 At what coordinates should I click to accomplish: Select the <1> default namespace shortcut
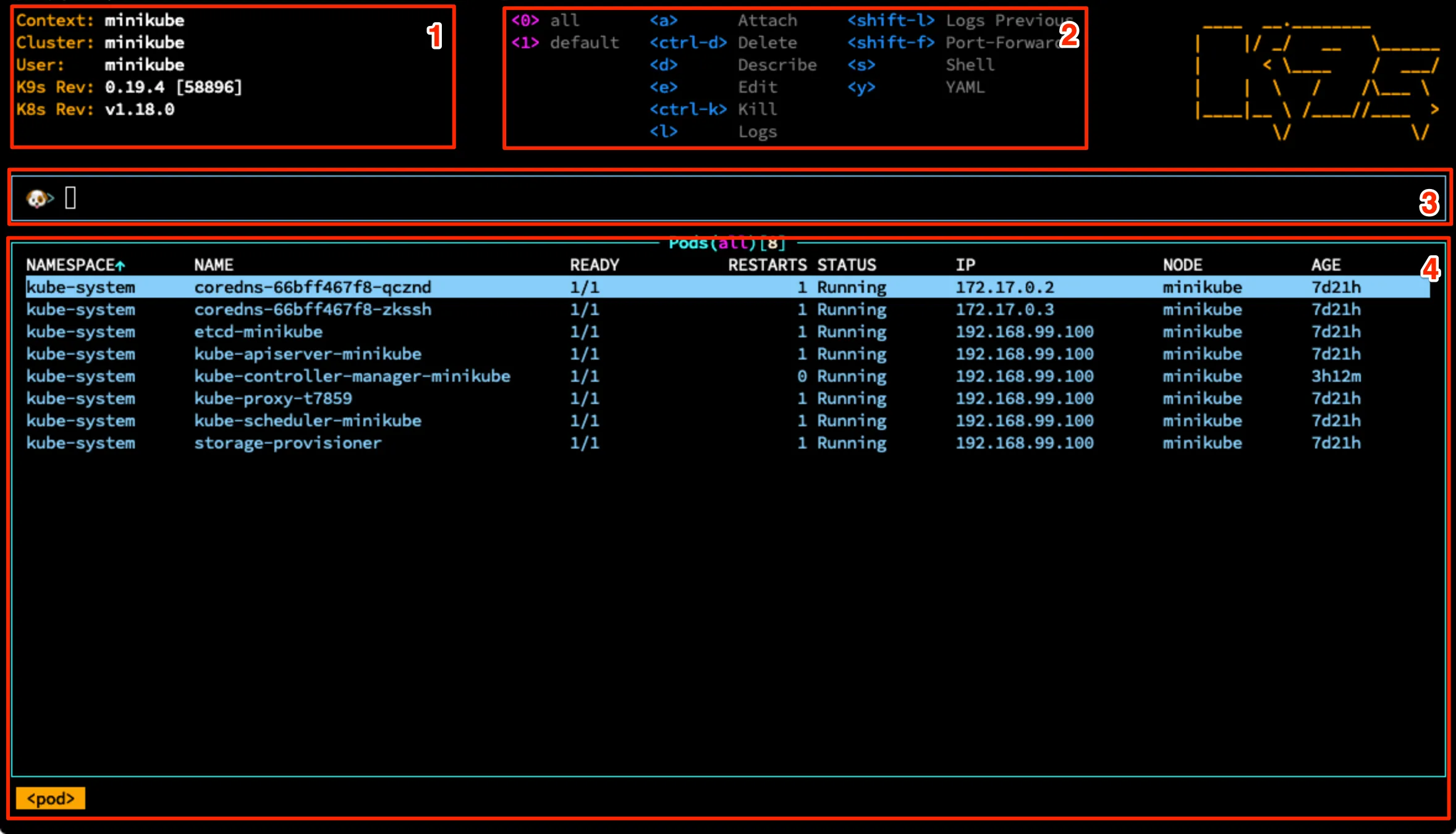(565, 43)
